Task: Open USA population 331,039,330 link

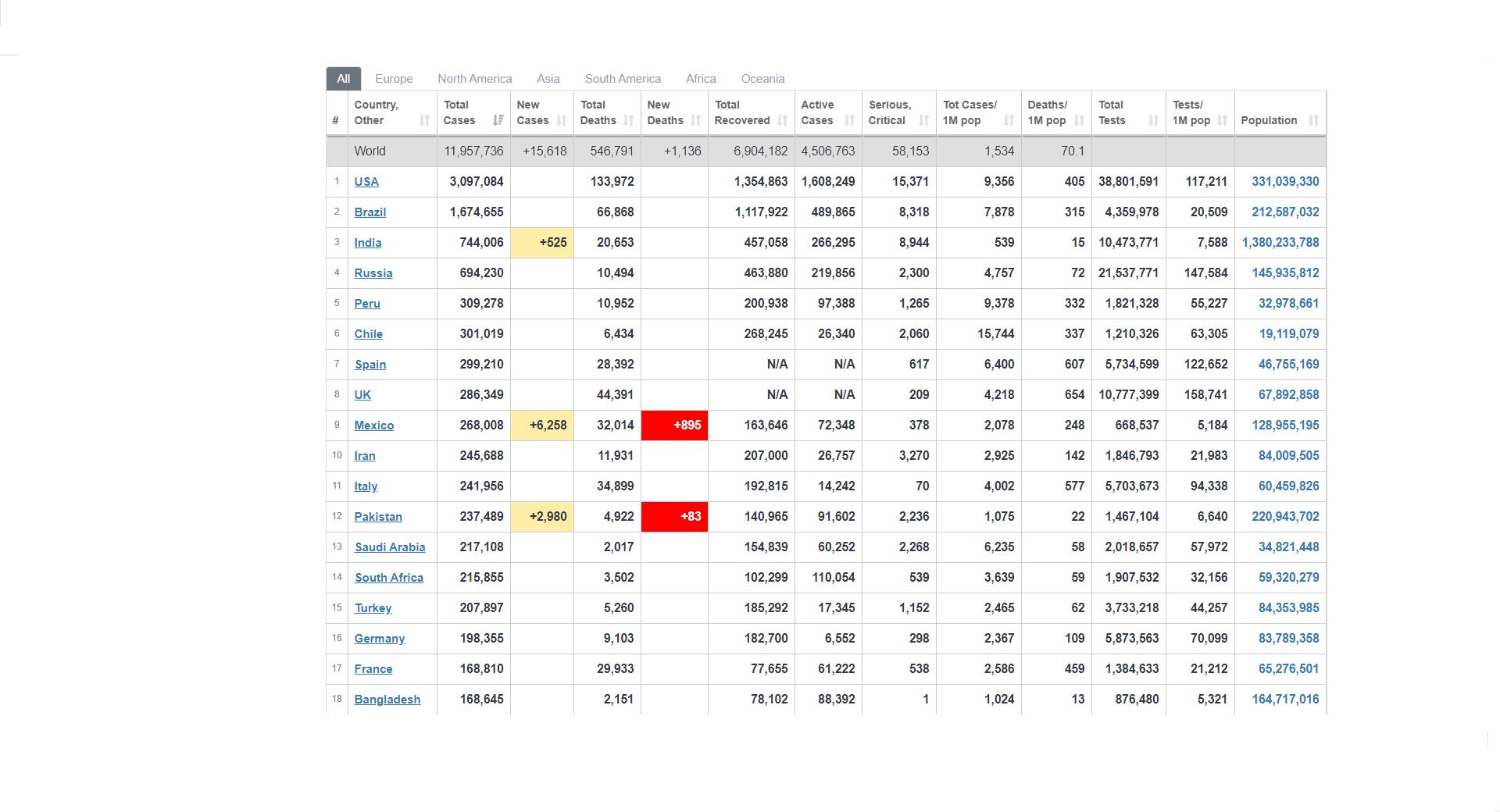Action: [x=1285, y=182]
